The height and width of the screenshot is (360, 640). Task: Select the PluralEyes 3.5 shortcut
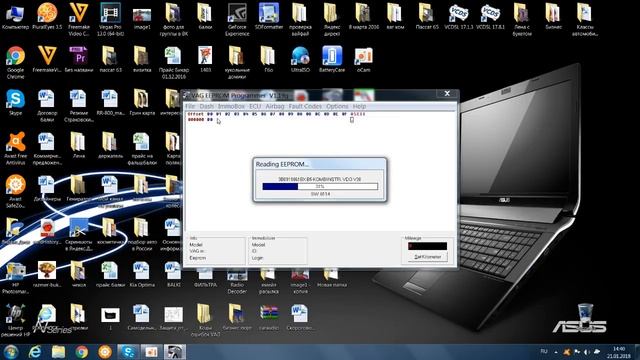pos(47,16)
